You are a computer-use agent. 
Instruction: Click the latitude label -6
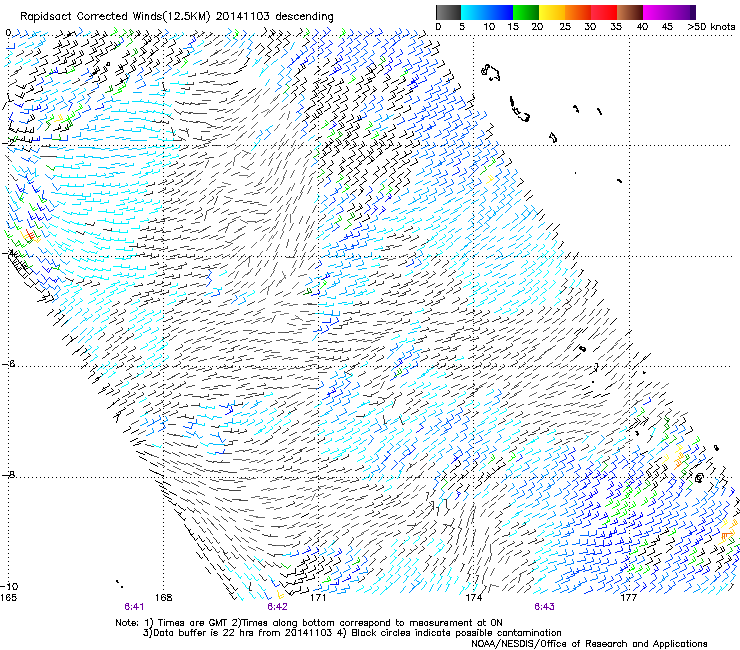8,364
